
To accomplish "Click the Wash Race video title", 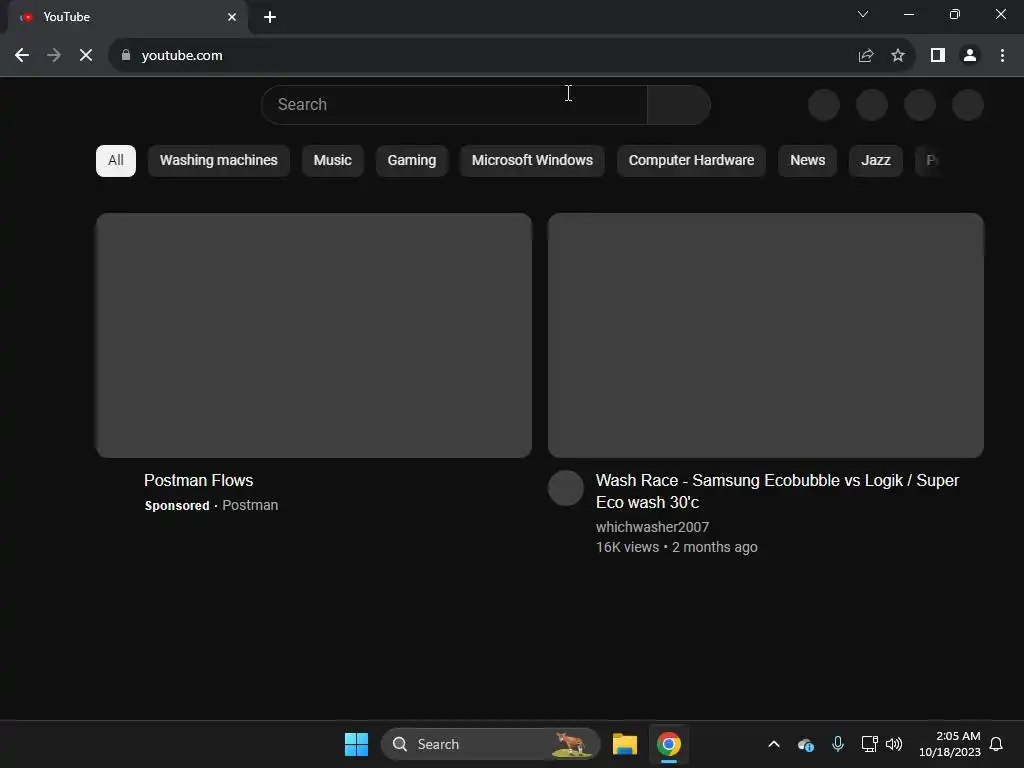I will point(777,491).
